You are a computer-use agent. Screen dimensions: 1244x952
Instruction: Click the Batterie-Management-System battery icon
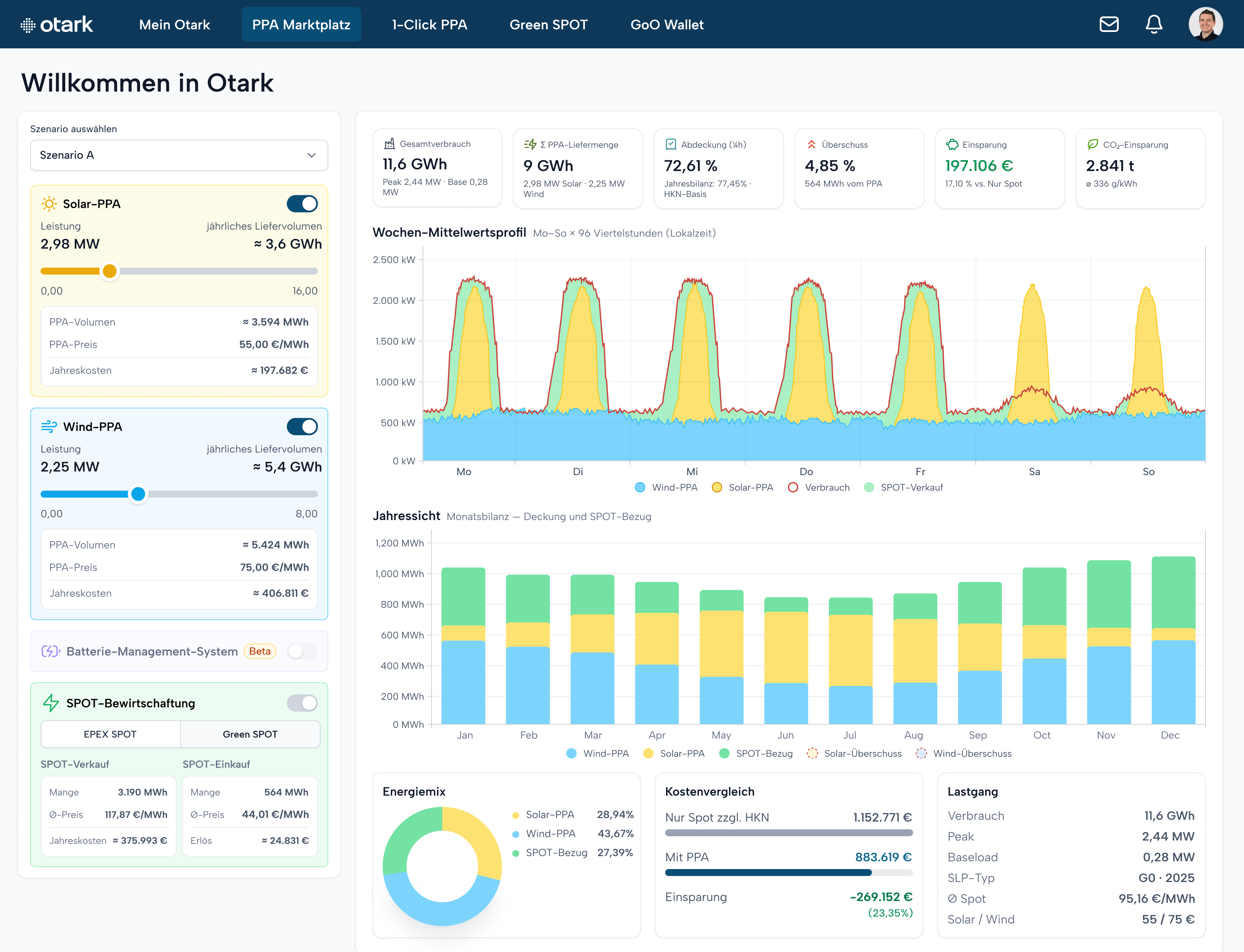click(51, 651)
